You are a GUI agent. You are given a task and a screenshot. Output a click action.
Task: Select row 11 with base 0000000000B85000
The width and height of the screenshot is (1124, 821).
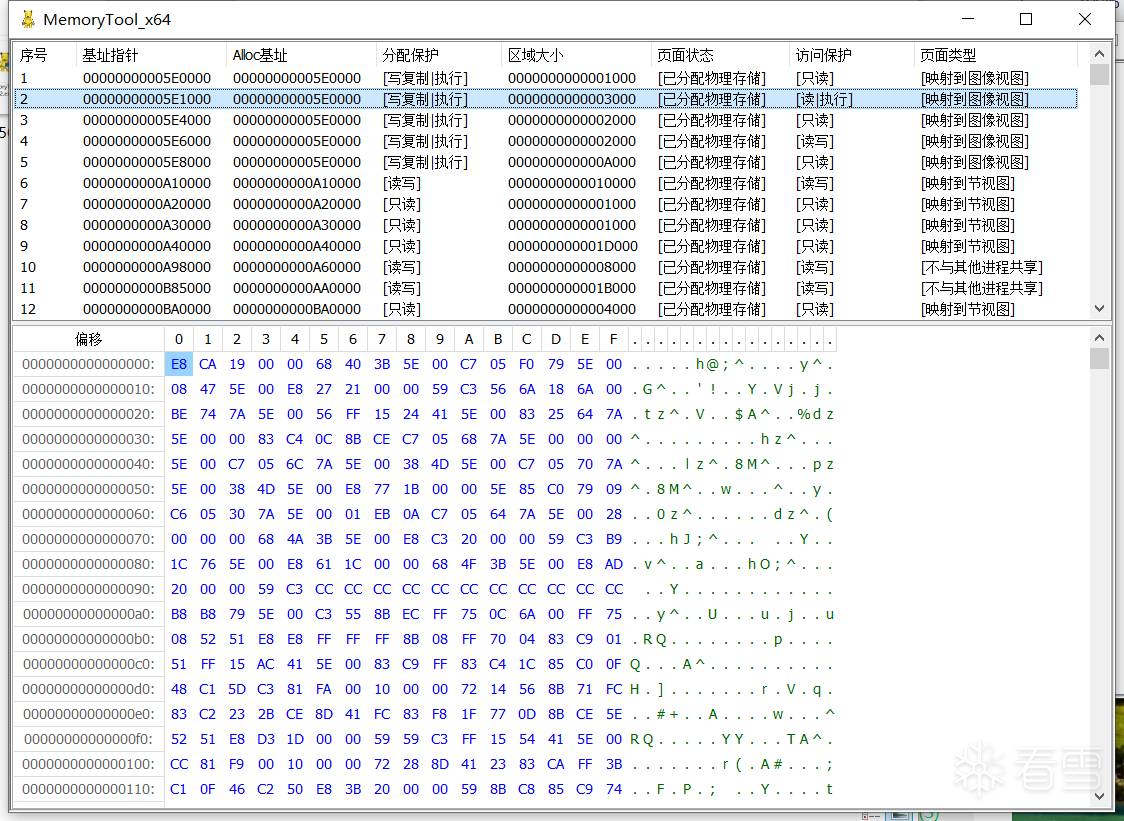tap(546, 288)
